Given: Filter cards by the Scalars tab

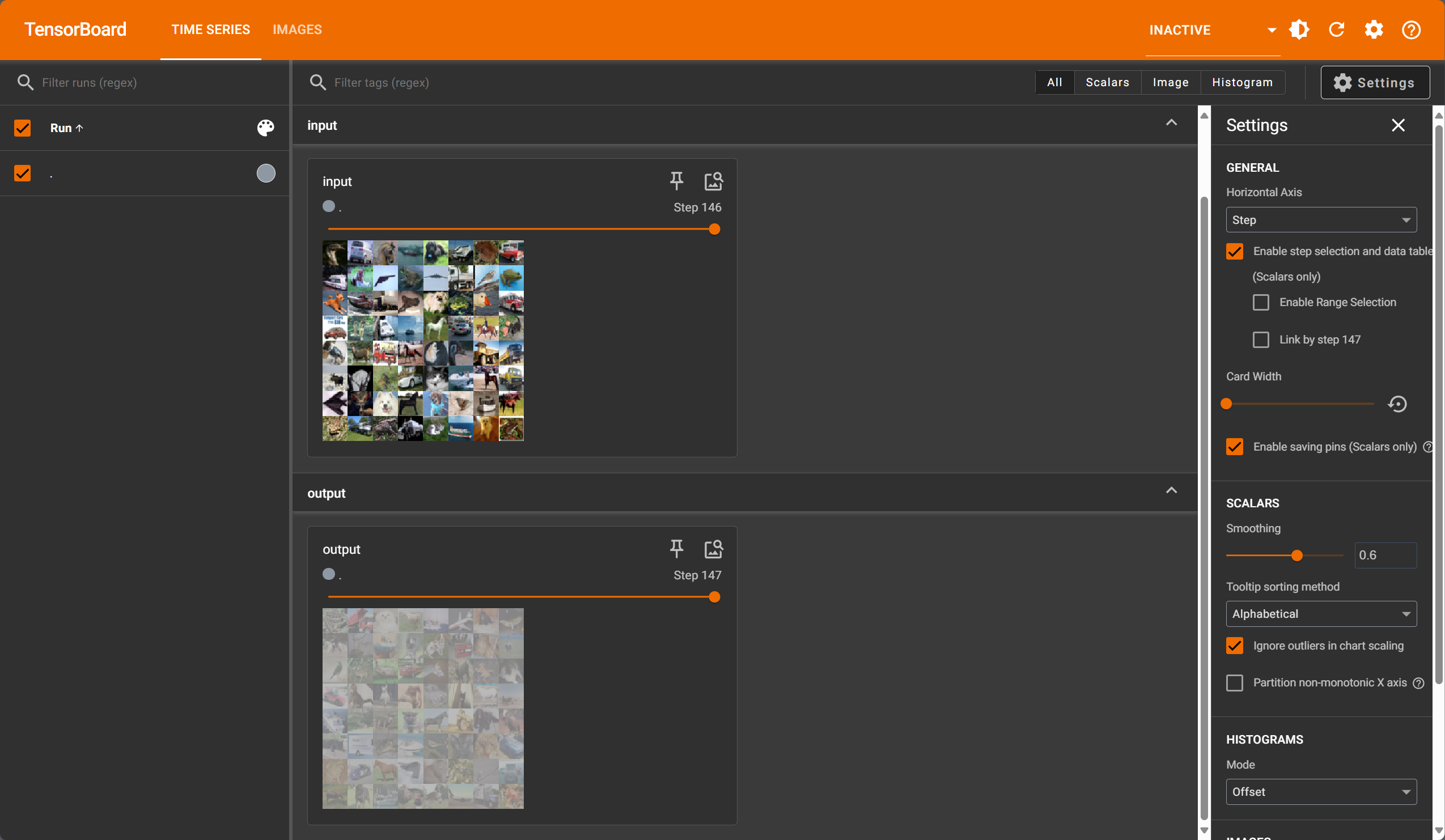Looking at the screenshot, I should (x=1107, y=82).
